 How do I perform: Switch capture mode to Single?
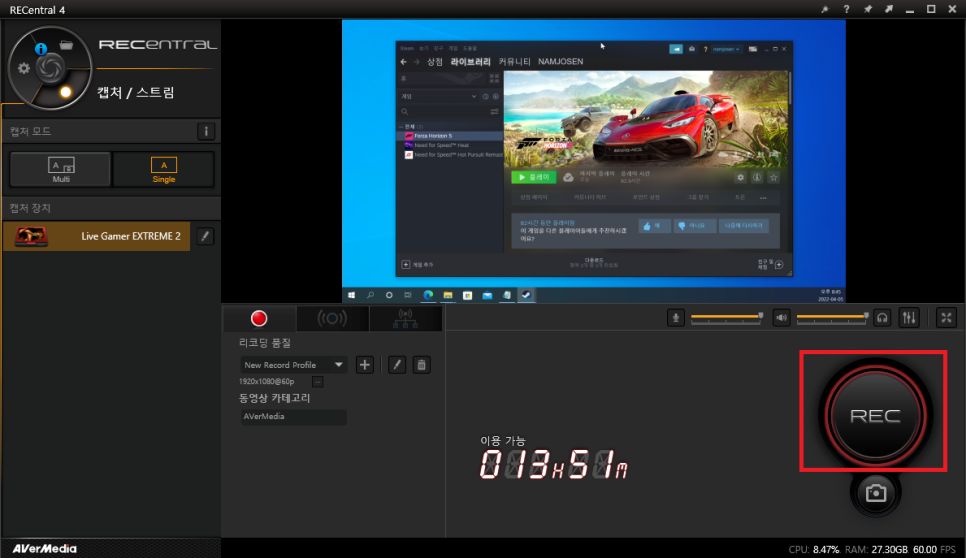click(x=163, y=169)
